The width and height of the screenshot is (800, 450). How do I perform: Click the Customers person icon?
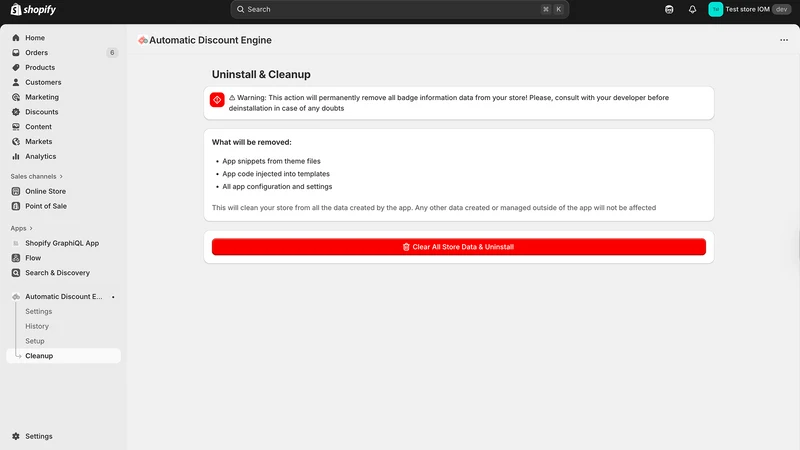pos(16,82)
